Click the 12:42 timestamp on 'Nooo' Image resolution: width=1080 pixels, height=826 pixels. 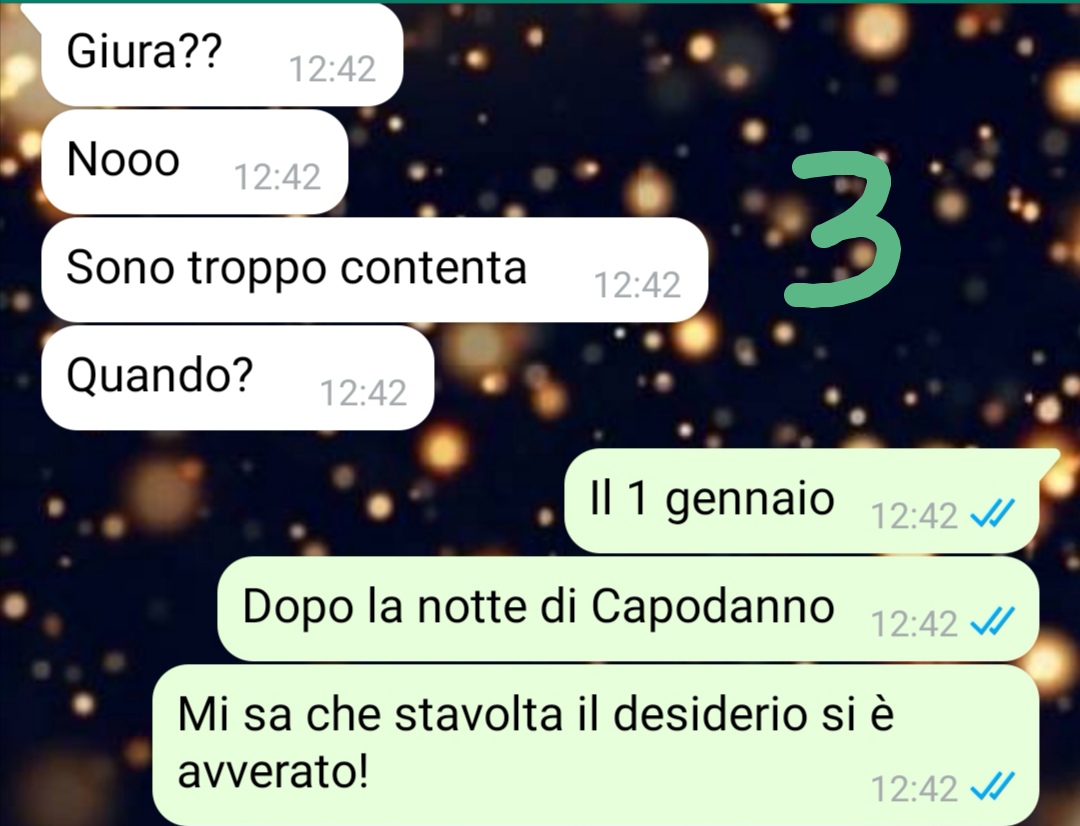tap(277, 177)
